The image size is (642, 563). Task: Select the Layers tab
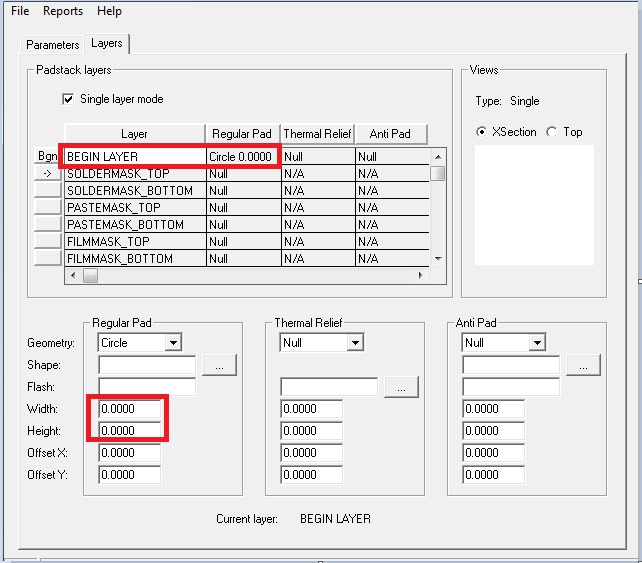107,43
